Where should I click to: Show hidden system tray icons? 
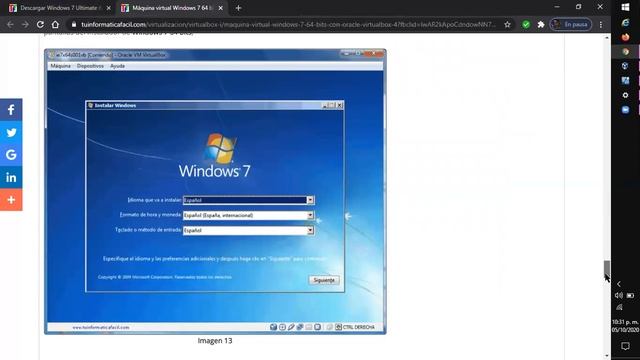[619, 284]
